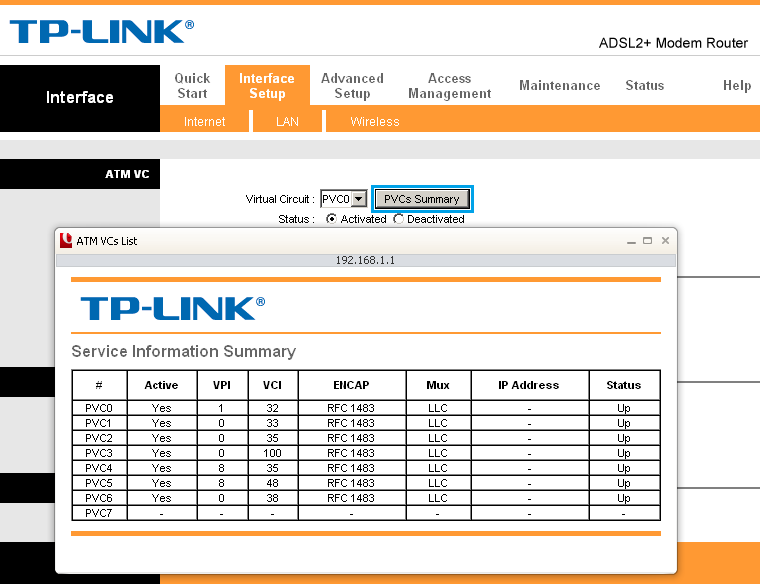
Task: Click the VCI column header
Action: [272, 385]
